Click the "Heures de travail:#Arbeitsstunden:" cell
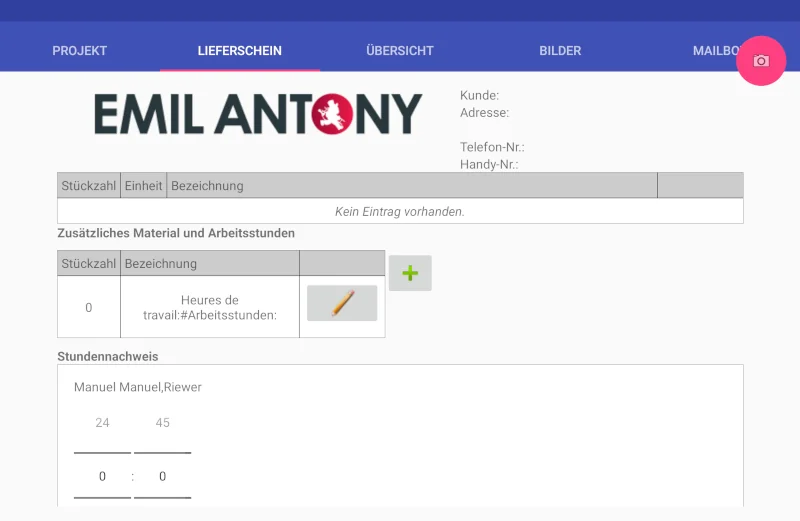The image size is (800, 521). point(210,307)
